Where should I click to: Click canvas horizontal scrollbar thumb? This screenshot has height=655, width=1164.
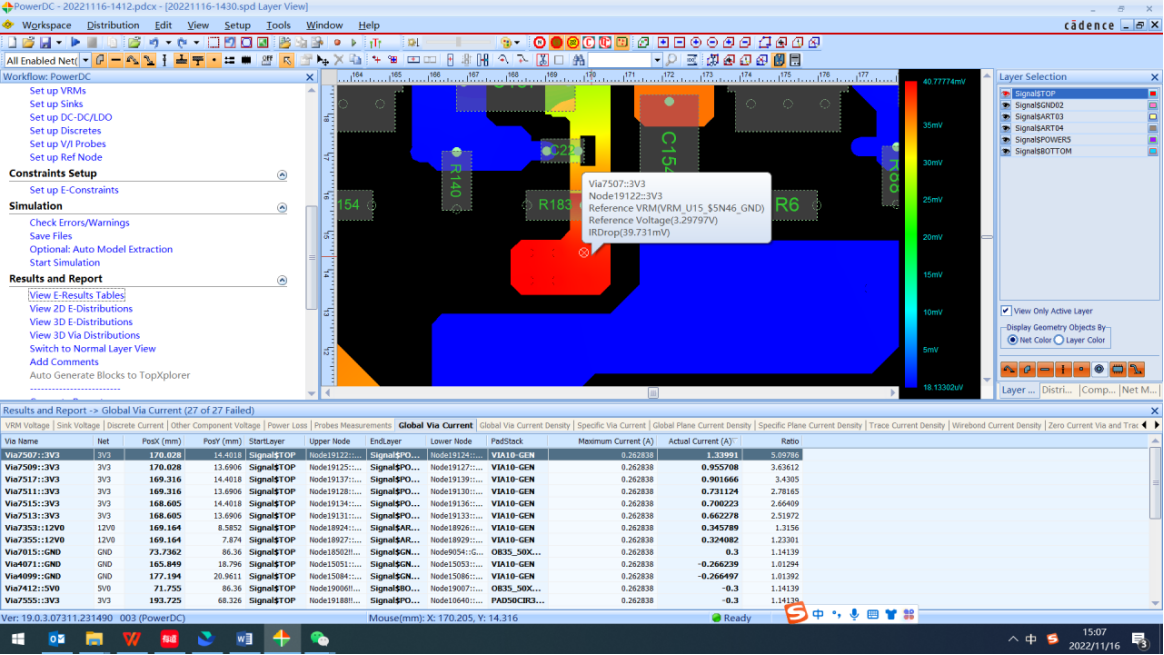[653, 393]
